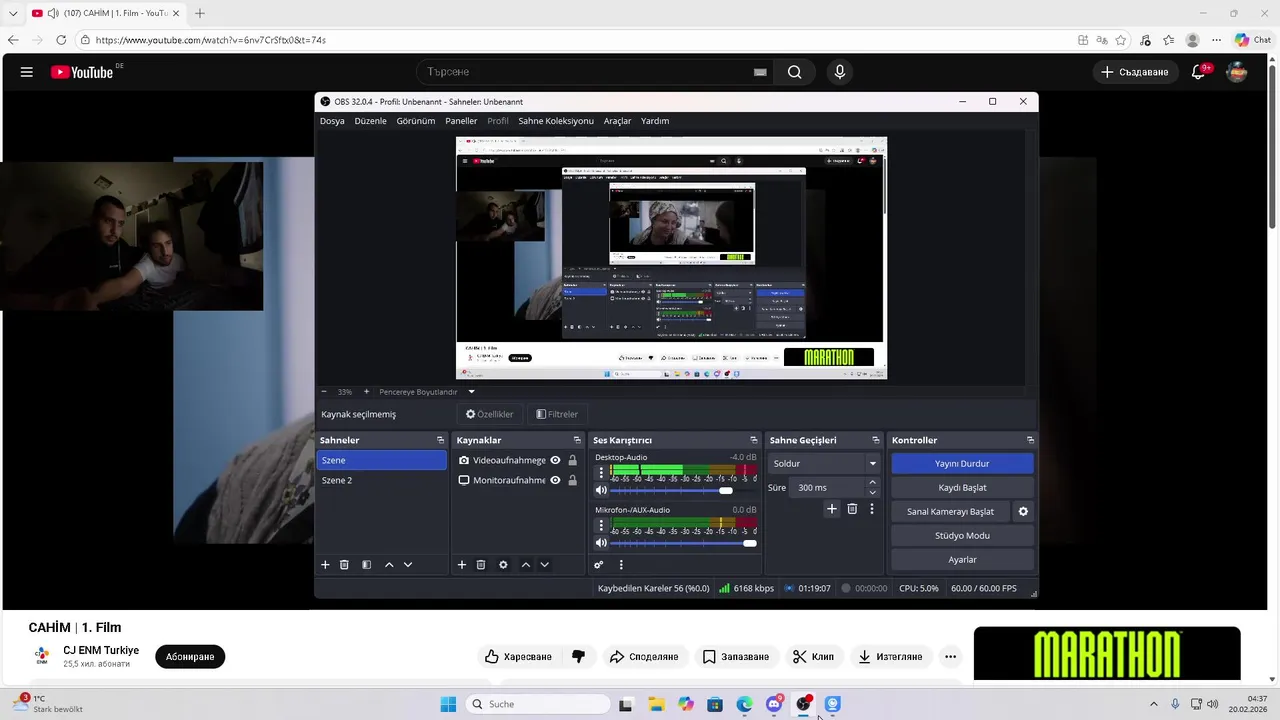Open YouTube hamburger guide menu

[27, 72]
